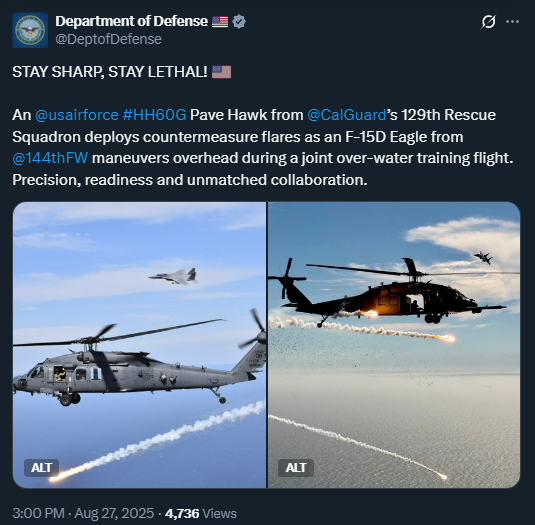The image size is (535, 525).
Task: Open the right photo of helicopter firing flares
Action: (x=394, y=345)
